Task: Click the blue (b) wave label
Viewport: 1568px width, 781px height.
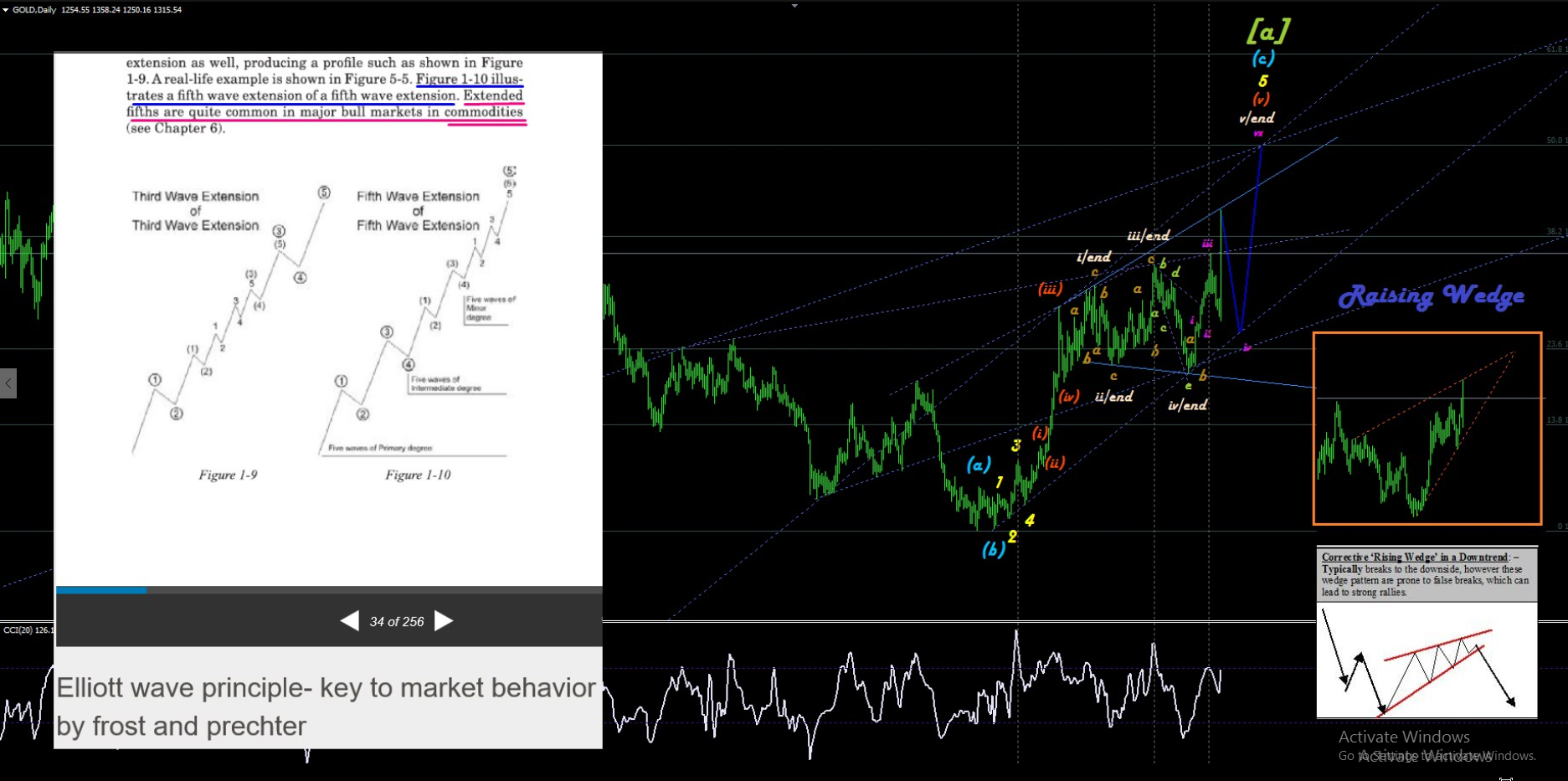Action: click(993, 549)
